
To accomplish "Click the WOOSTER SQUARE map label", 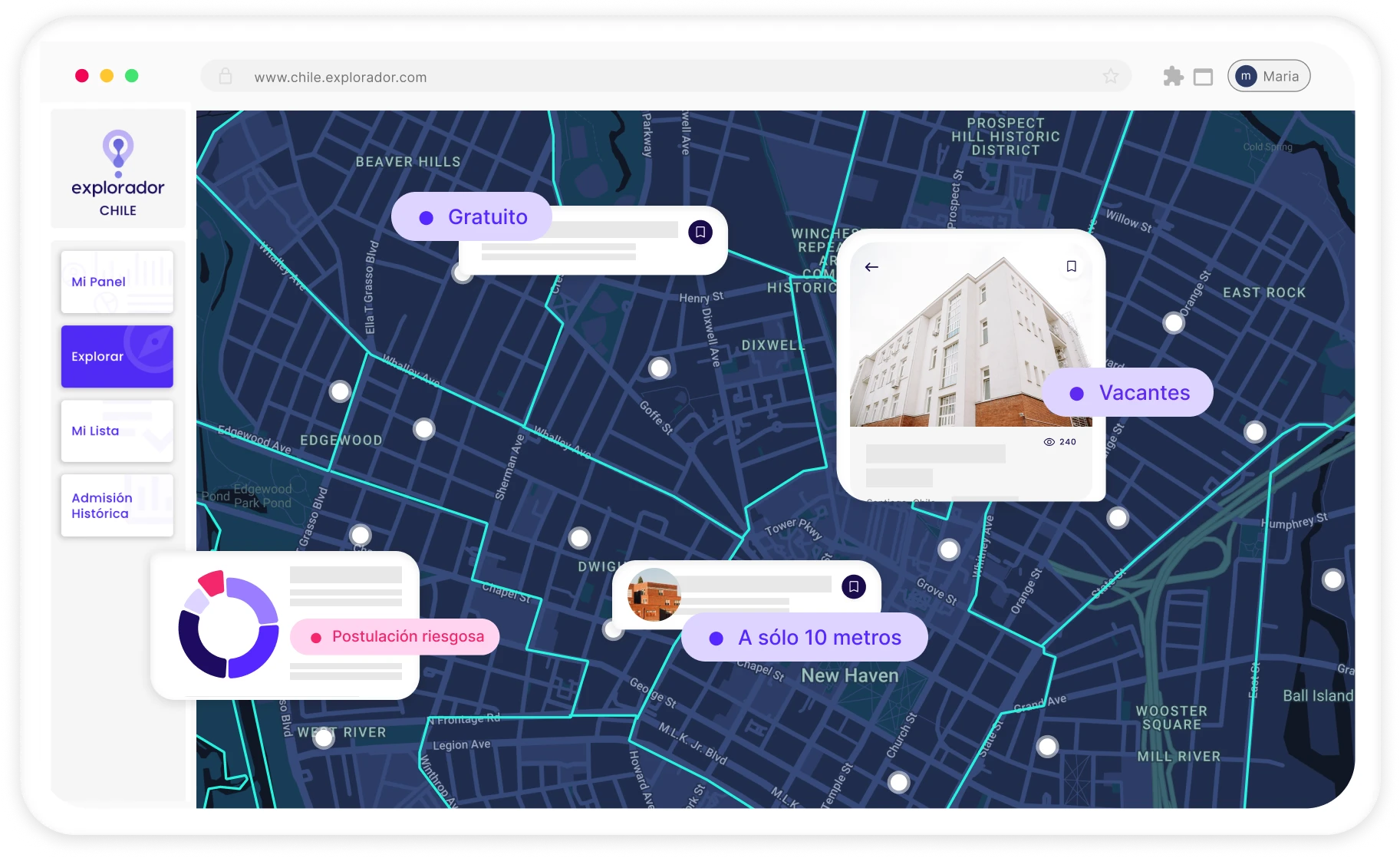I will (x=1171, y=718).
